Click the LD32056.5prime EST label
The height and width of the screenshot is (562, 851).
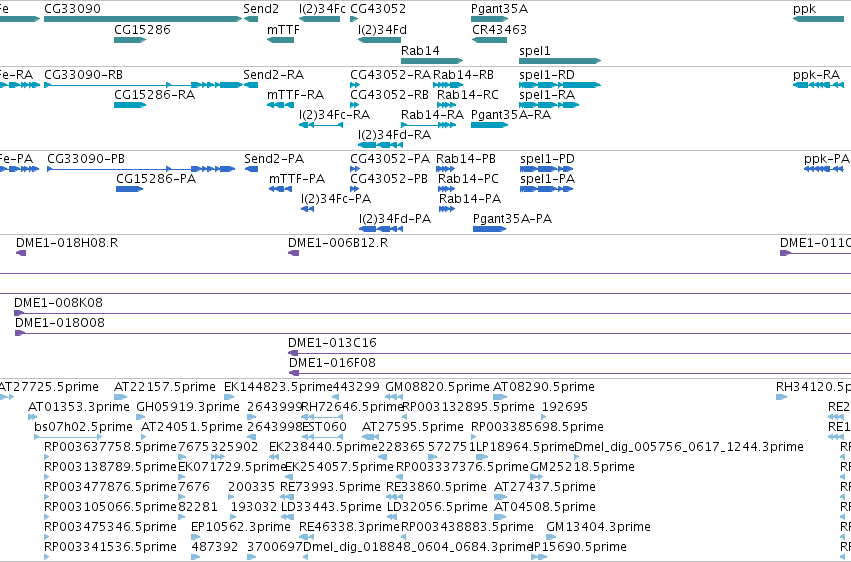(437, 507)
